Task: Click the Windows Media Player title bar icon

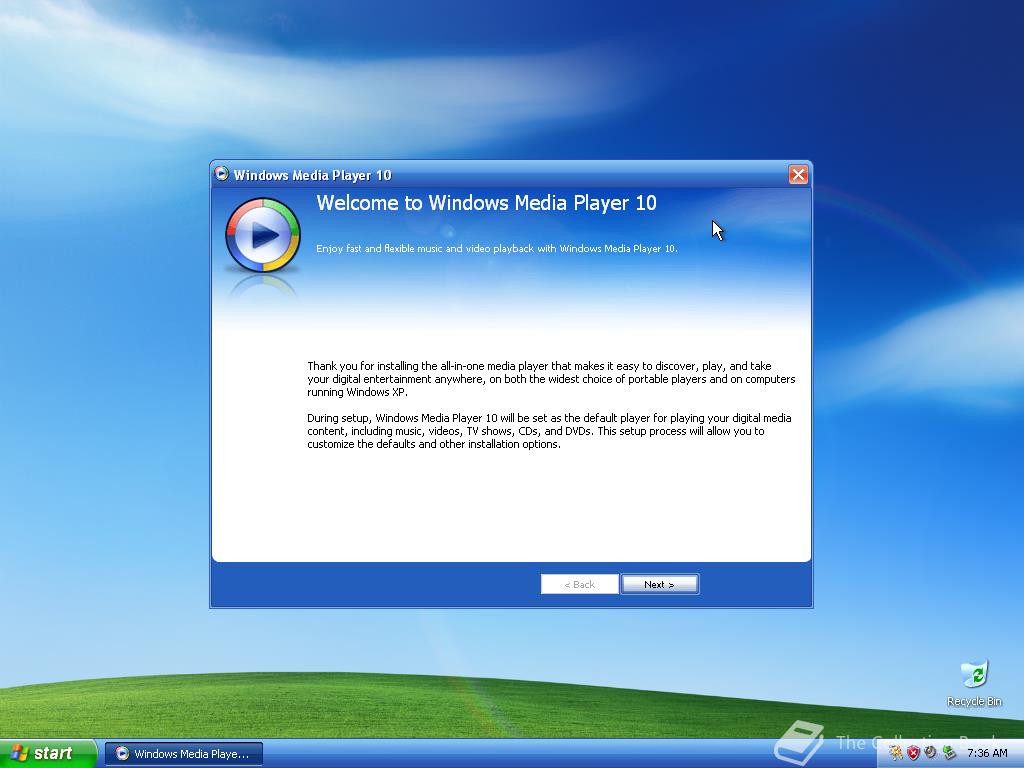Action: coord(221,174)
